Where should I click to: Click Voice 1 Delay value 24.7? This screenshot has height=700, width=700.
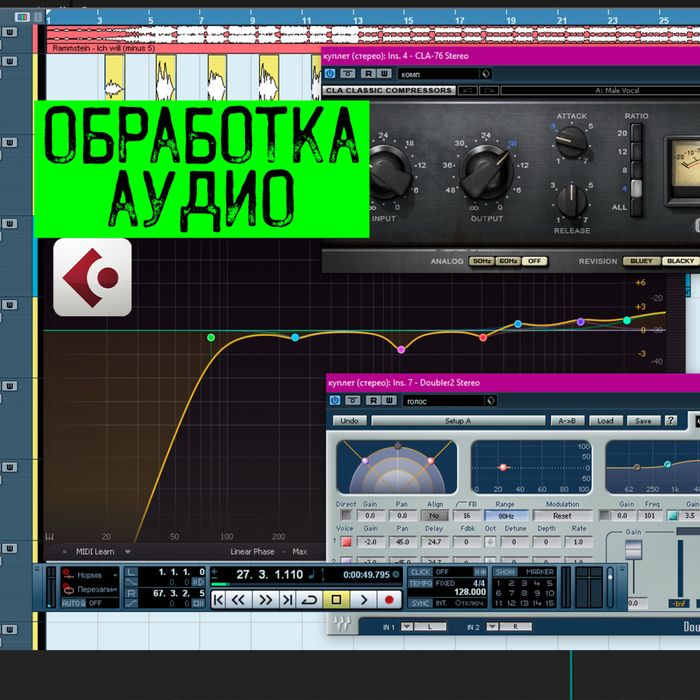[434, 542]
